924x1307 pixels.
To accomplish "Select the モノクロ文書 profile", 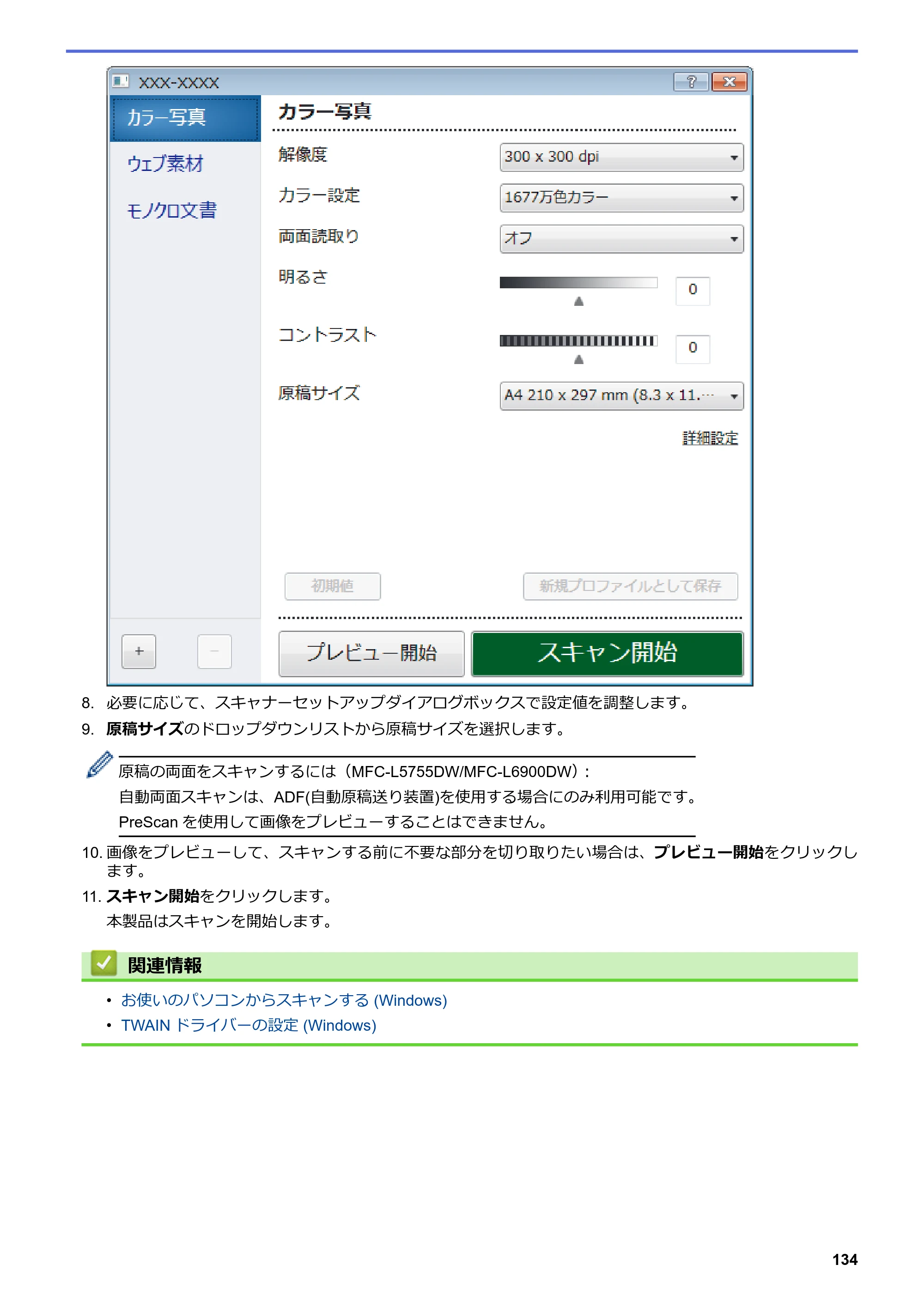I will pyautogui.click(x=172, y=211).
